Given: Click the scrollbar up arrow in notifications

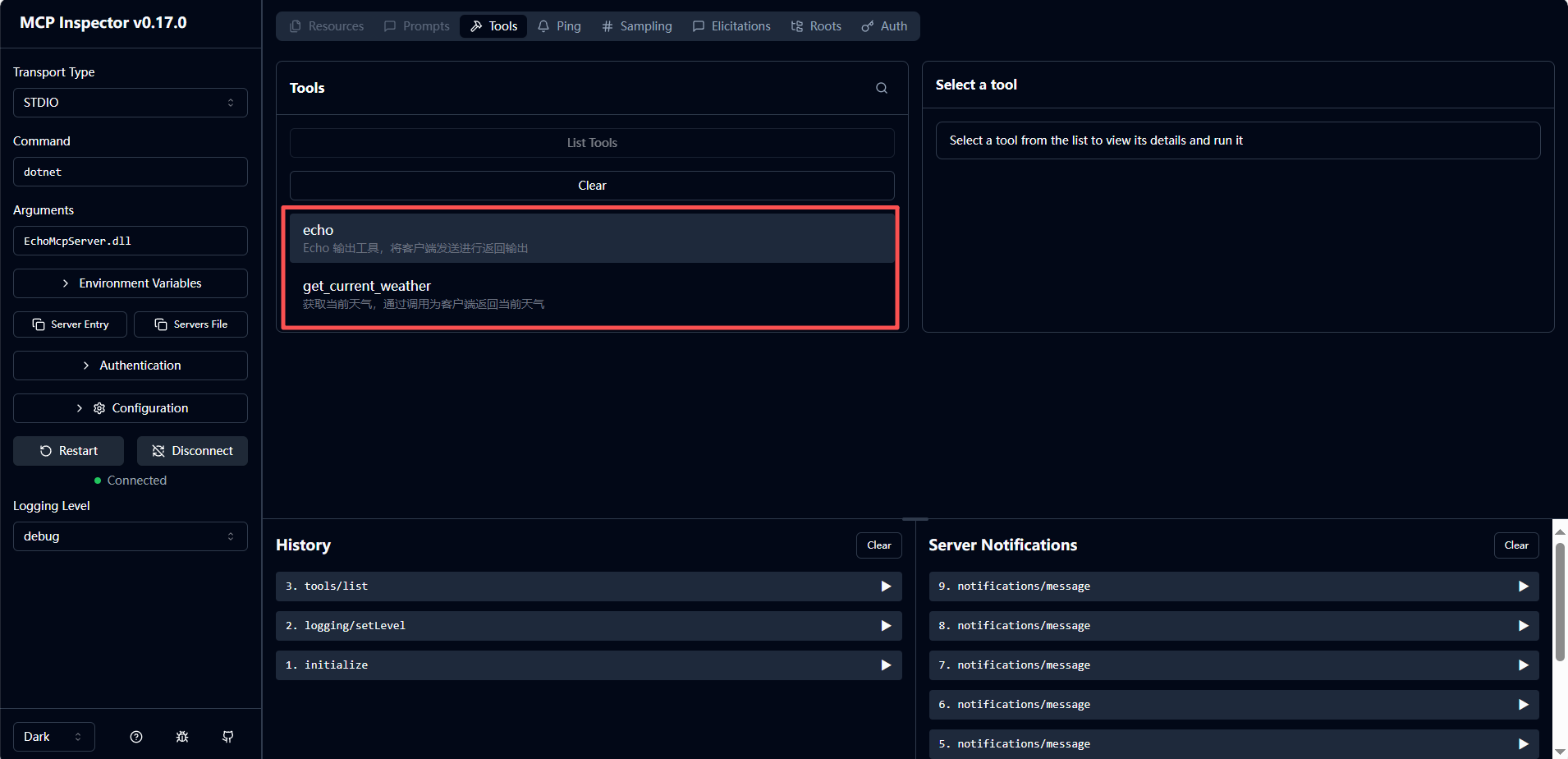Looking at the screenshot, I should pos(1560,531).
